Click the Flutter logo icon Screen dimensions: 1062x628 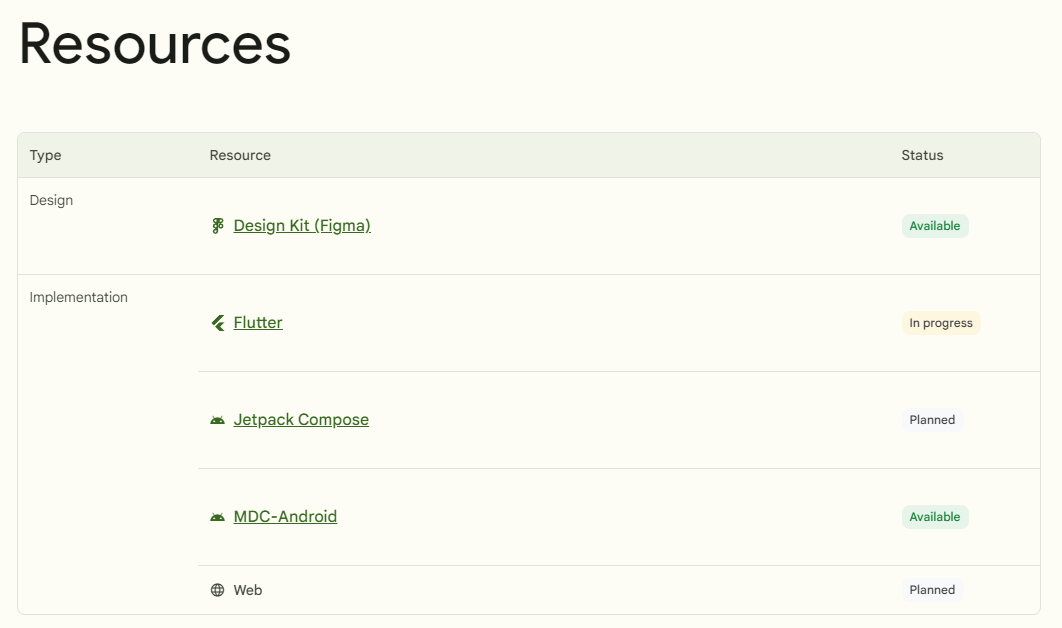(217, 323)
